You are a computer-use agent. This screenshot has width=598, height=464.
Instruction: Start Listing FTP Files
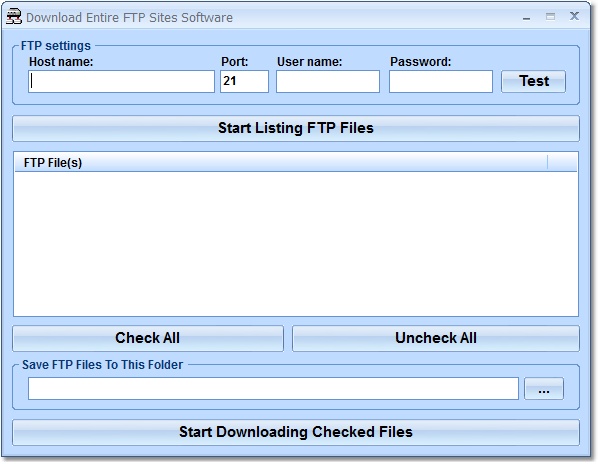[296, 128]
